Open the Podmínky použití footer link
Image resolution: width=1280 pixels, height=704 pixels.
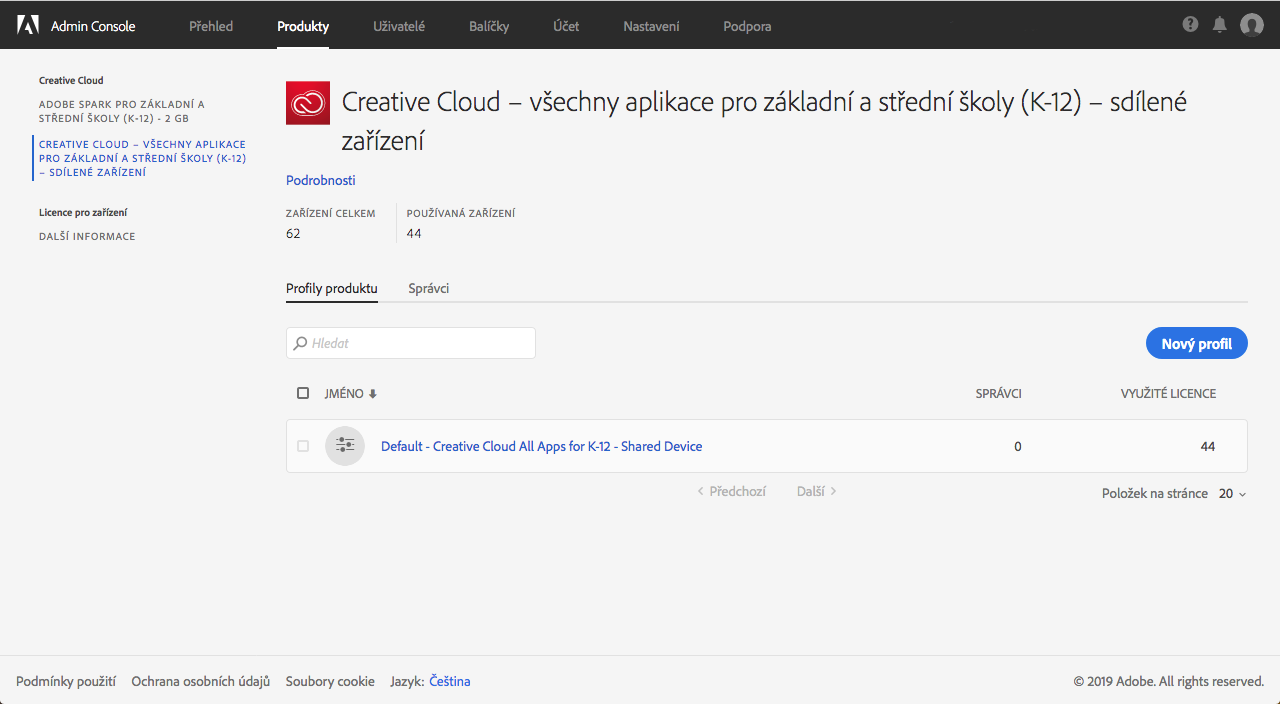(66, 681)
